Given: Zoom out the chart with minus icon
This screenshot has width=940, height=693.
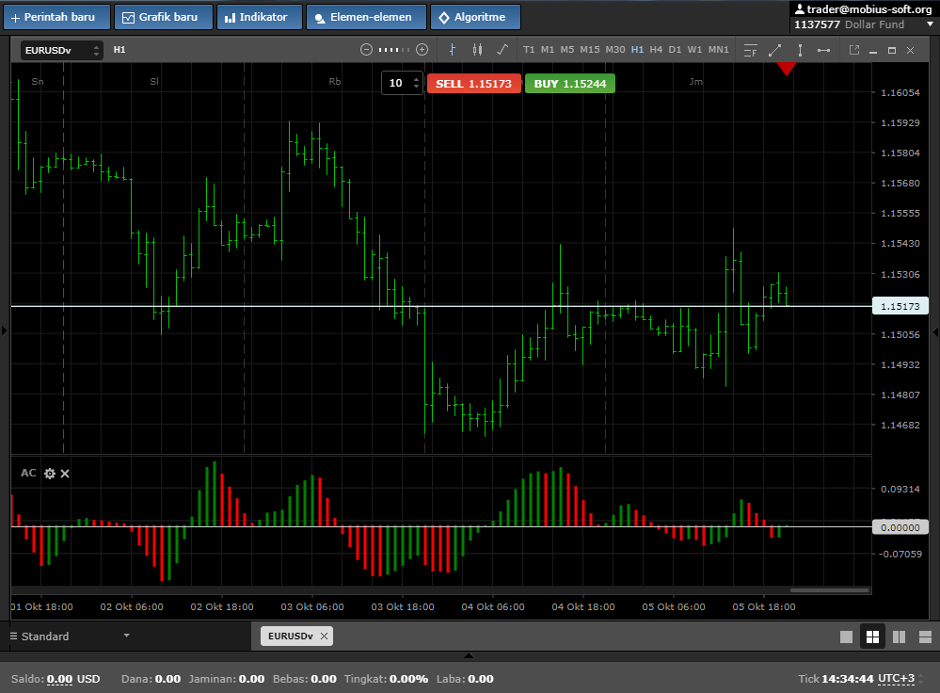Looking at the screenshot, I should click(x=366, y=50).
